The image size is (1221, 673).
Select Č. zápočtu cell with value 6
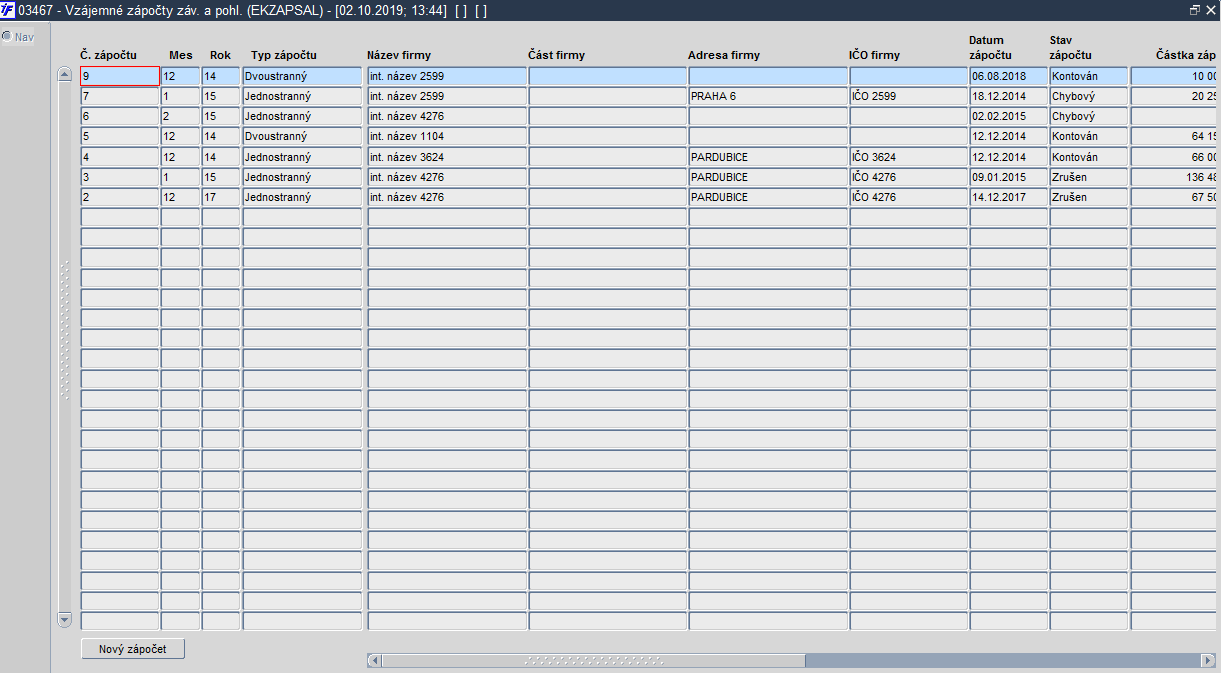click(120, 116)
